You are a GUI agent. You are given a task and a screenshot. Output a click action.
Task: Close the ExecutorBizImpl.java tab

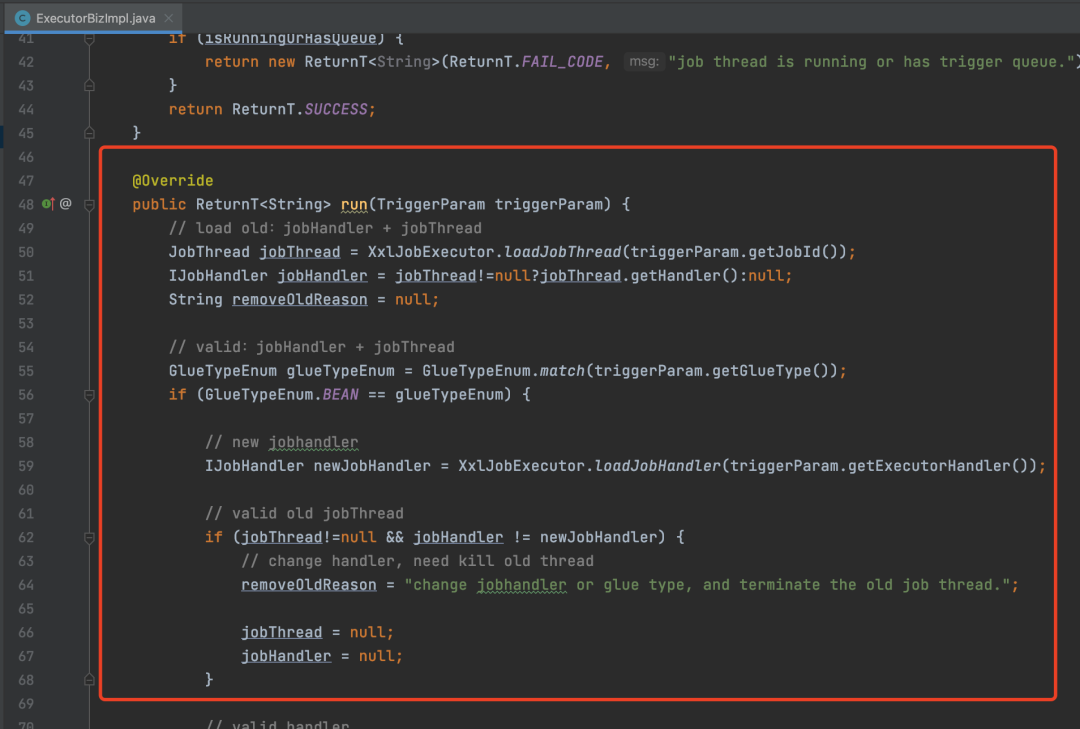169,18
